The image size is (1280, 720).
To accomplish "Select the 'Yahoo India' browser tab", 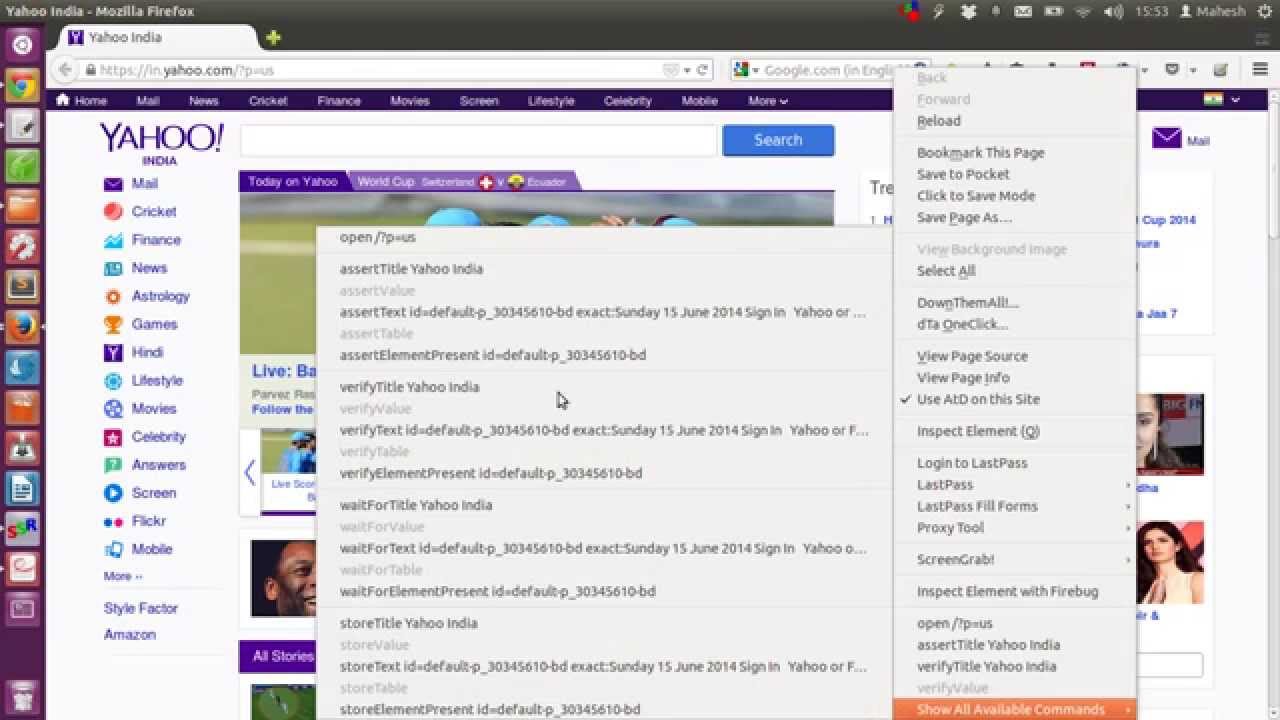I will [156, 37].
